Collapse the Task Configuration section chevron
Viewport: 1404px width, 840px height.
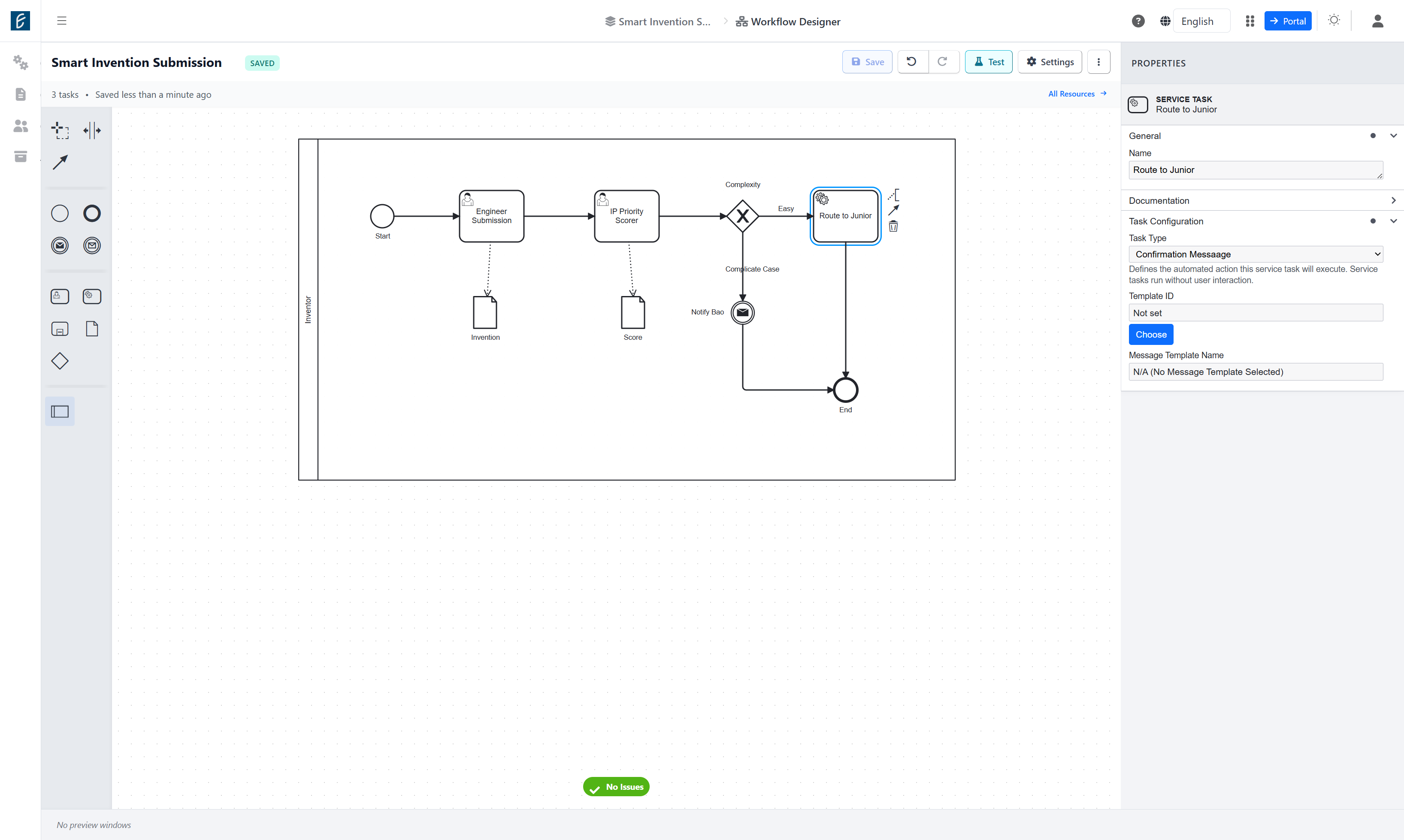1393,221
